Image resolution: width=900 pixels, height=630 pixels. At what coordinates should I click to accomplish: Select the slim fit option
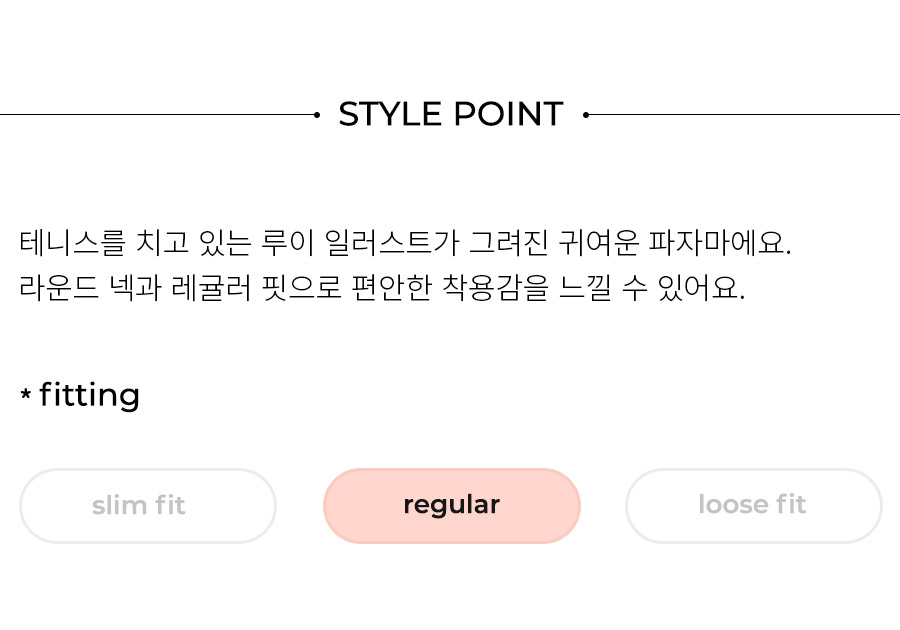click(x=148, y=505)
